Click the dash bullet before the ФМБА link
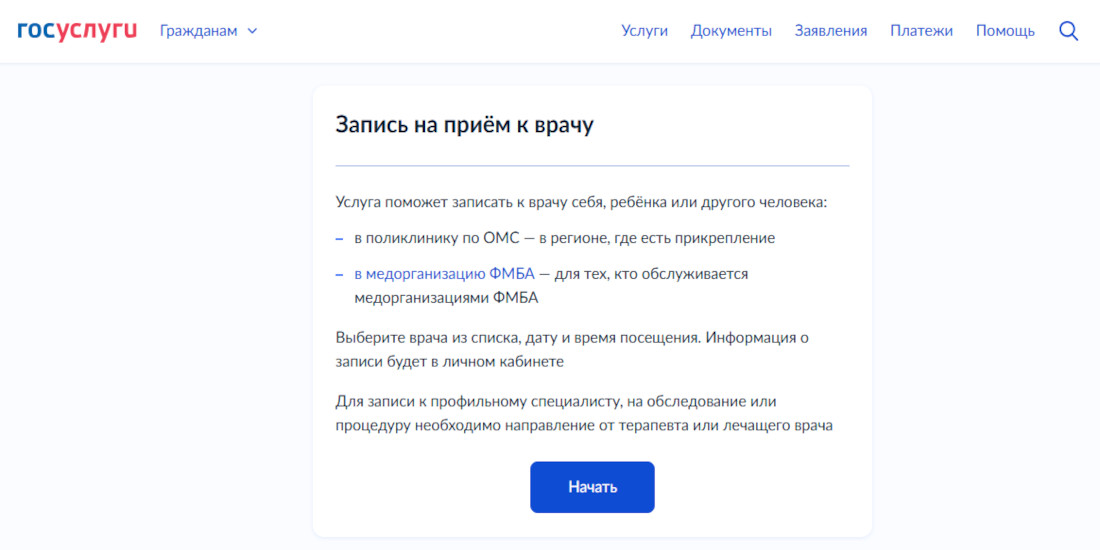Screen dimensions: 1100x550 coord(339,273)
